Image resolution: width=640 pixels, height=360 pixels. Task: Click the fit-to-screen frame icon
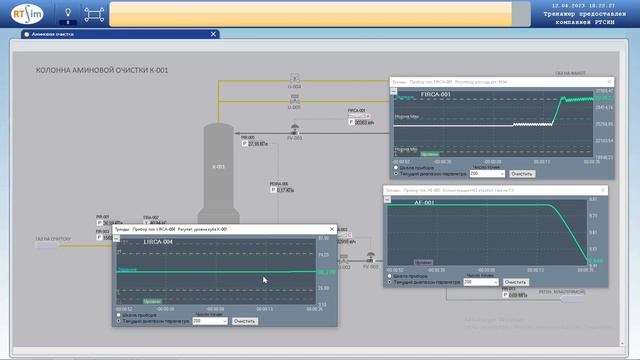[94, 15]
